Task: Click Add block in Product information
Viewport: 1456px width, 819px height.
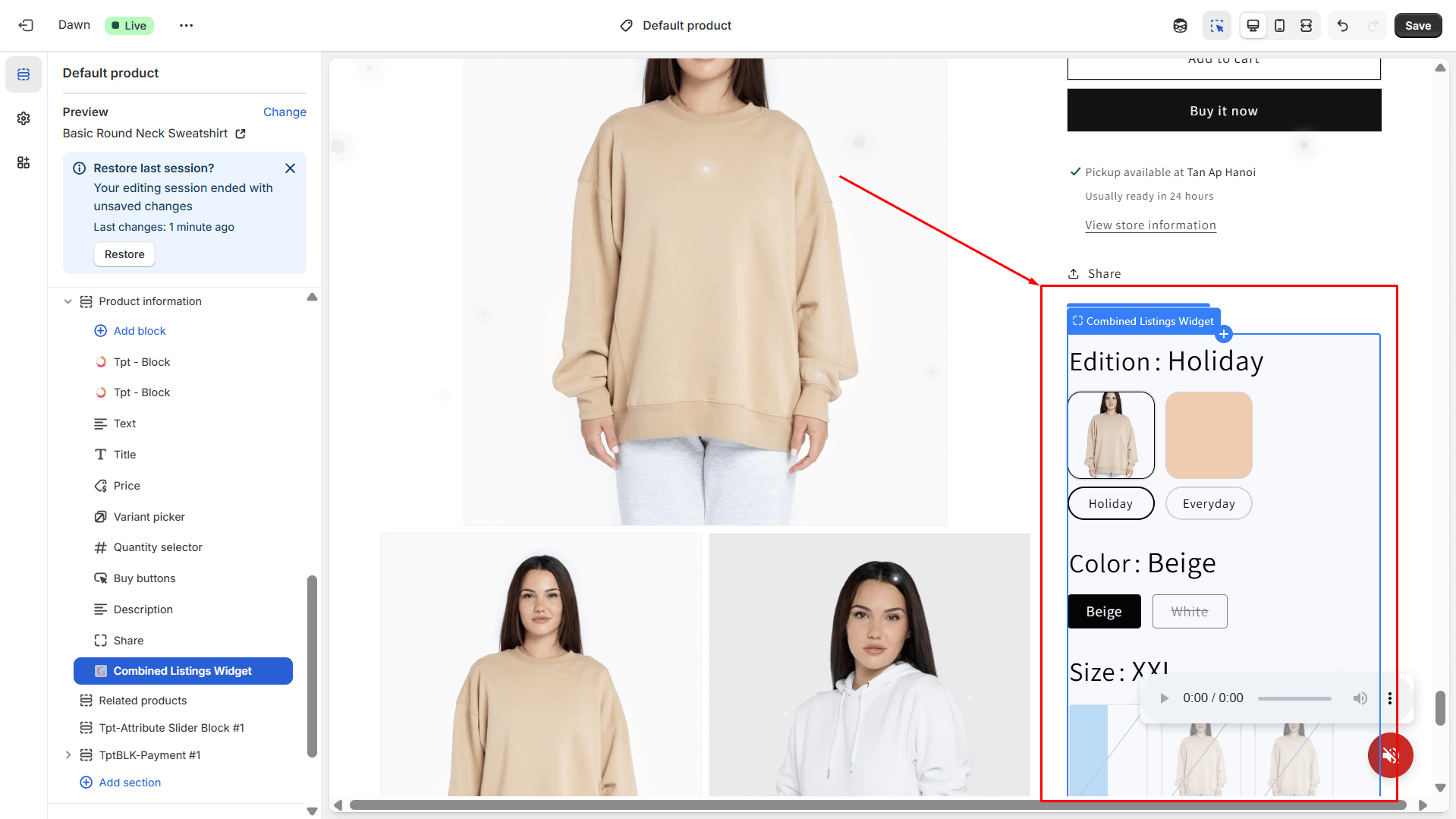Action: [140, 331]
